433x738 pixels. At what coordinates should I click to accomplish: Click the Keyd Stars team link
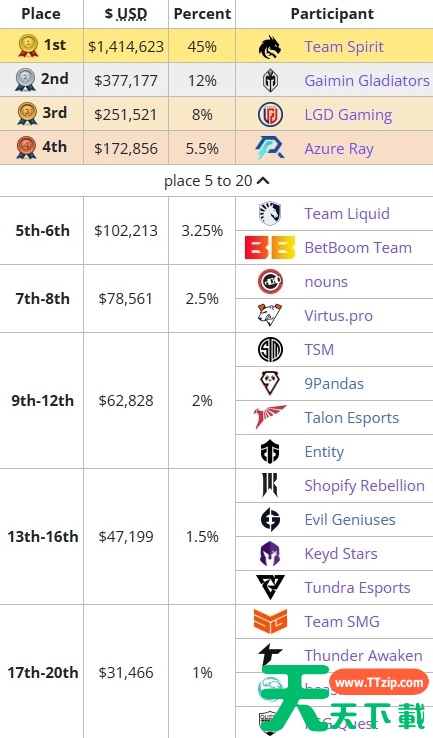[341, 554]
